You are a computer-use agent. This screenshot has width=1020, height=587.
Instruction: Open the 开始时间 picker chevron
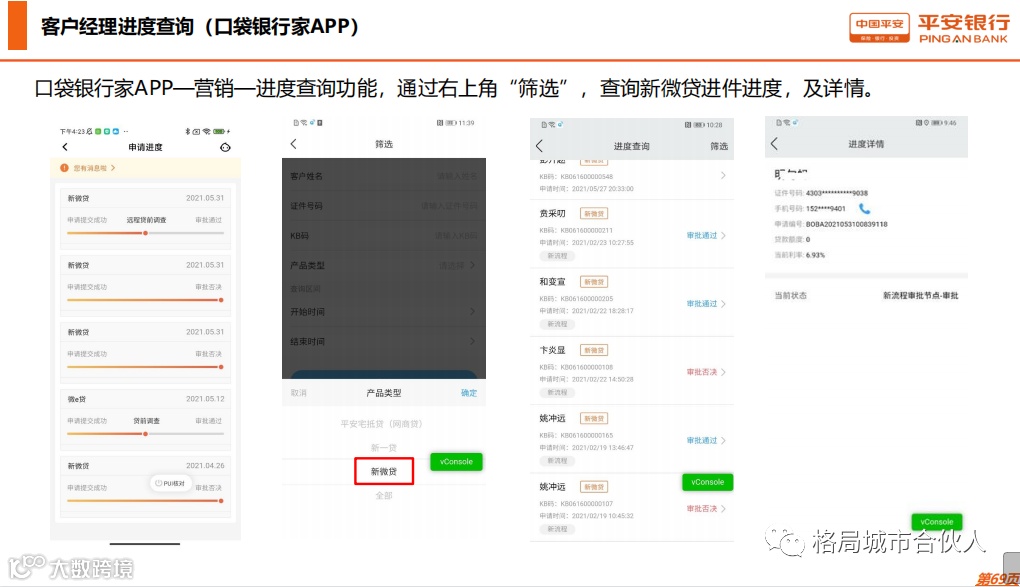point(472,312)
